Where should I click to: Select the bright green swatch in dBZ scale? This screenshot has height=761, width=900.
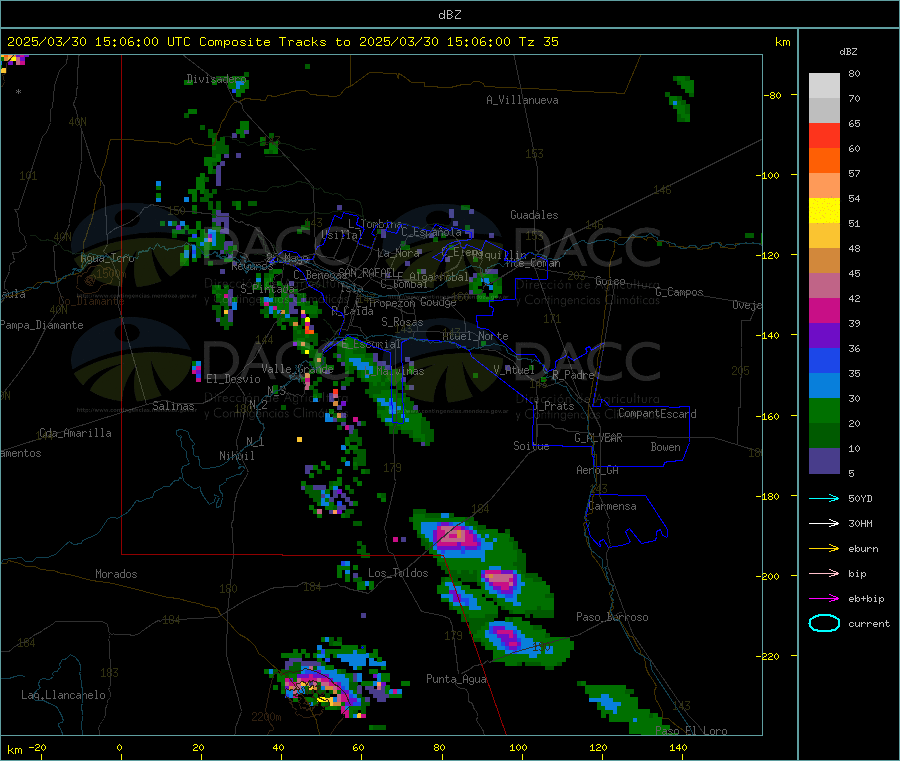(824, 410)
